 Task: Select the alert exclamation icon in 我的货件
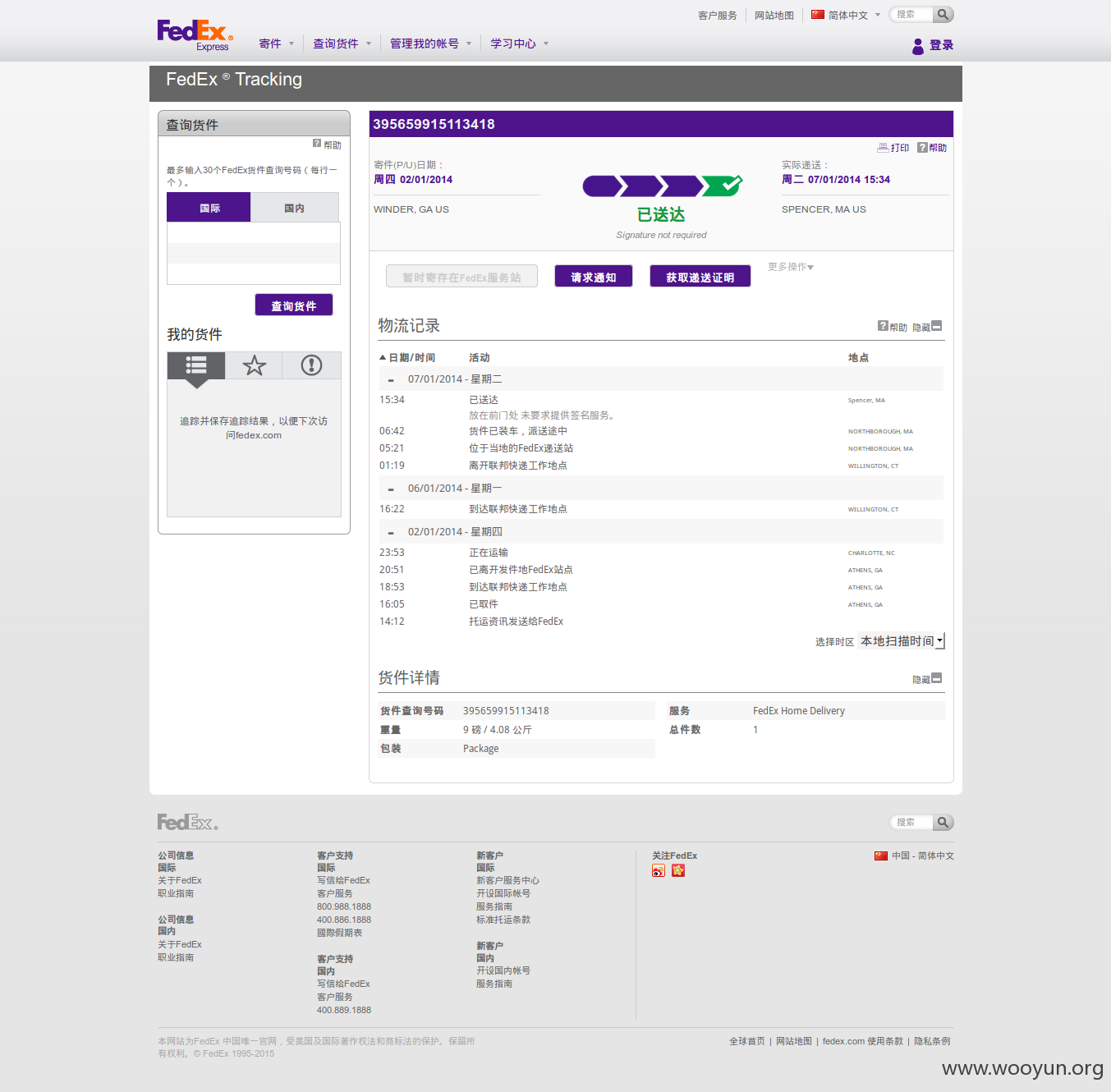point(311,365)
